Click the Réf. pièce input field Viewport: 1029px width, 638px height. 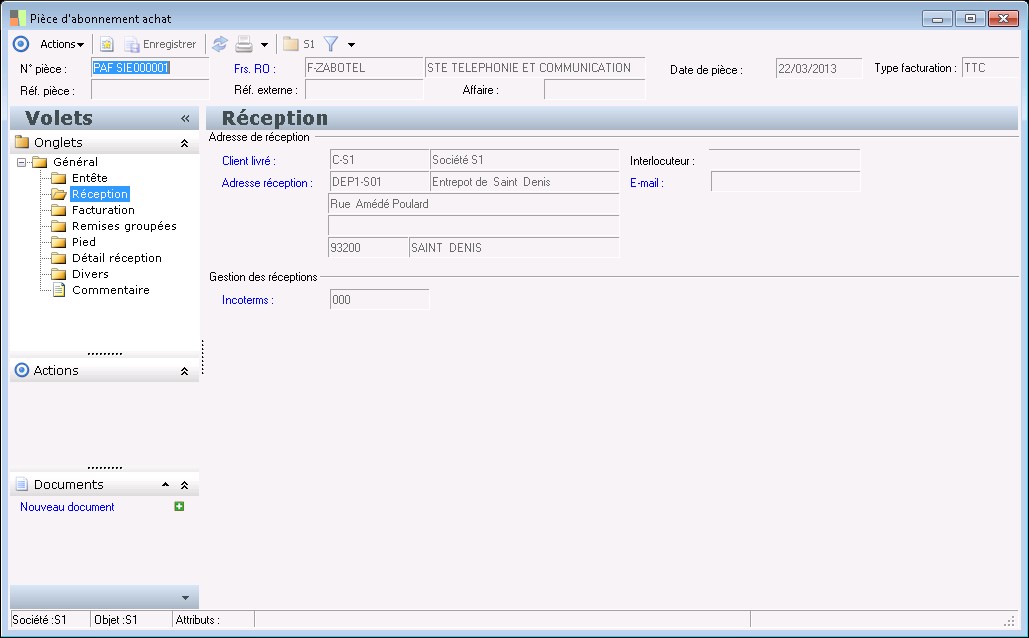pos(150,90)
